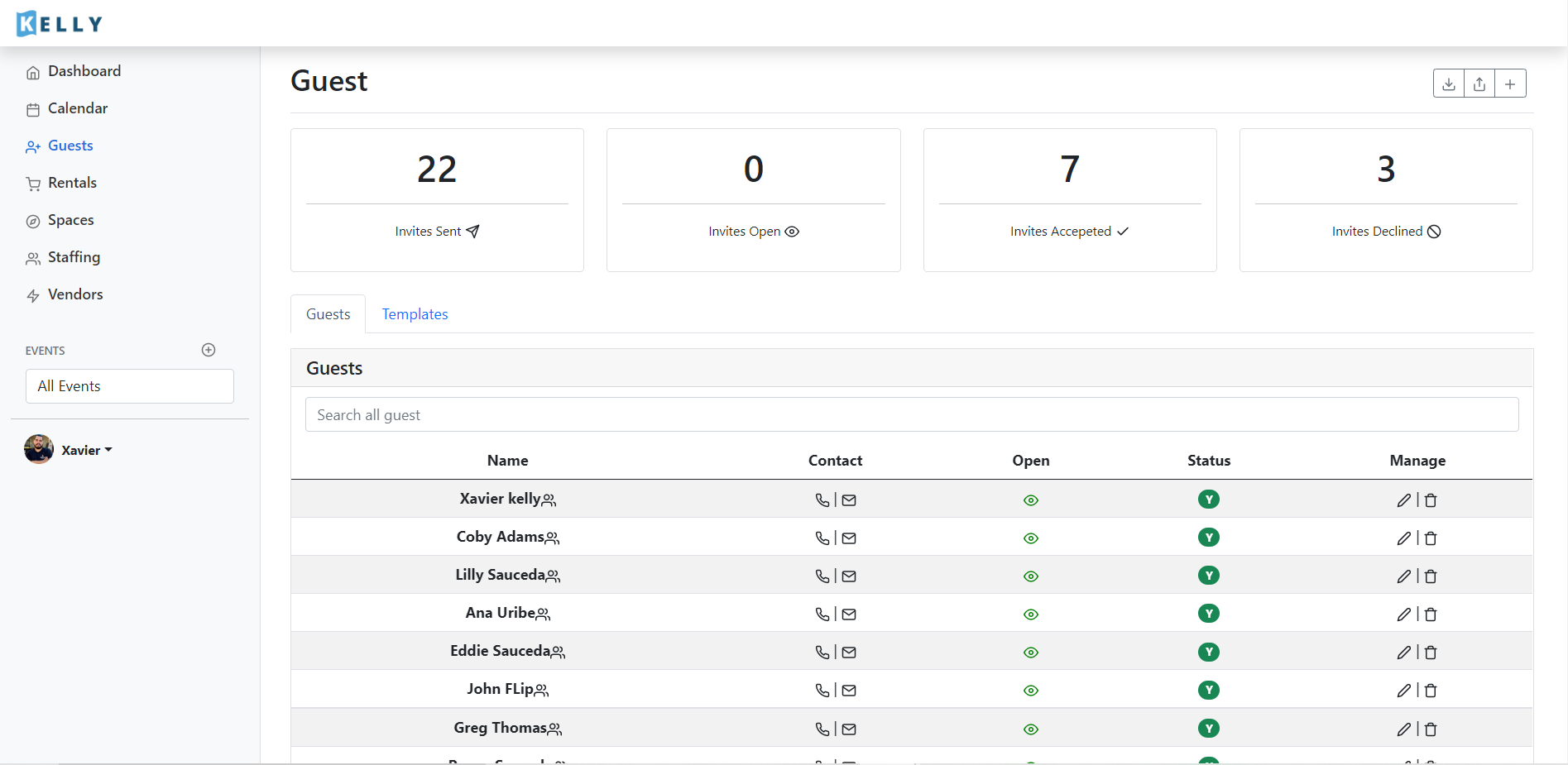Click the KELLY logo
The width and height of the screenshot is (1568, 765).
(60, 23)
